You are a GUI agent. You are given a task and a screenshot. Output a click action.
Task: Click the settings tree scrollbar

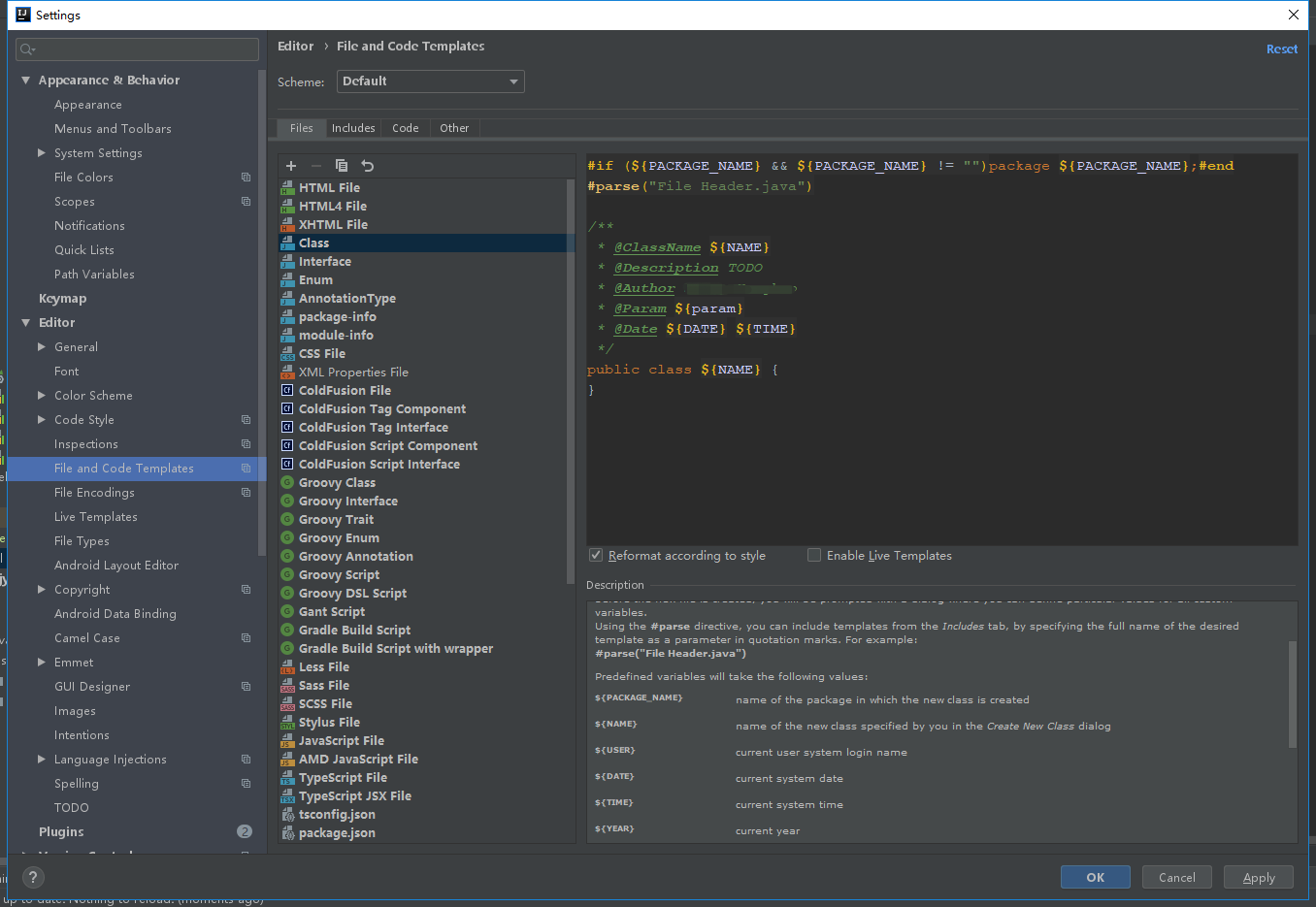pyautogui.click(x=261, y=312)
